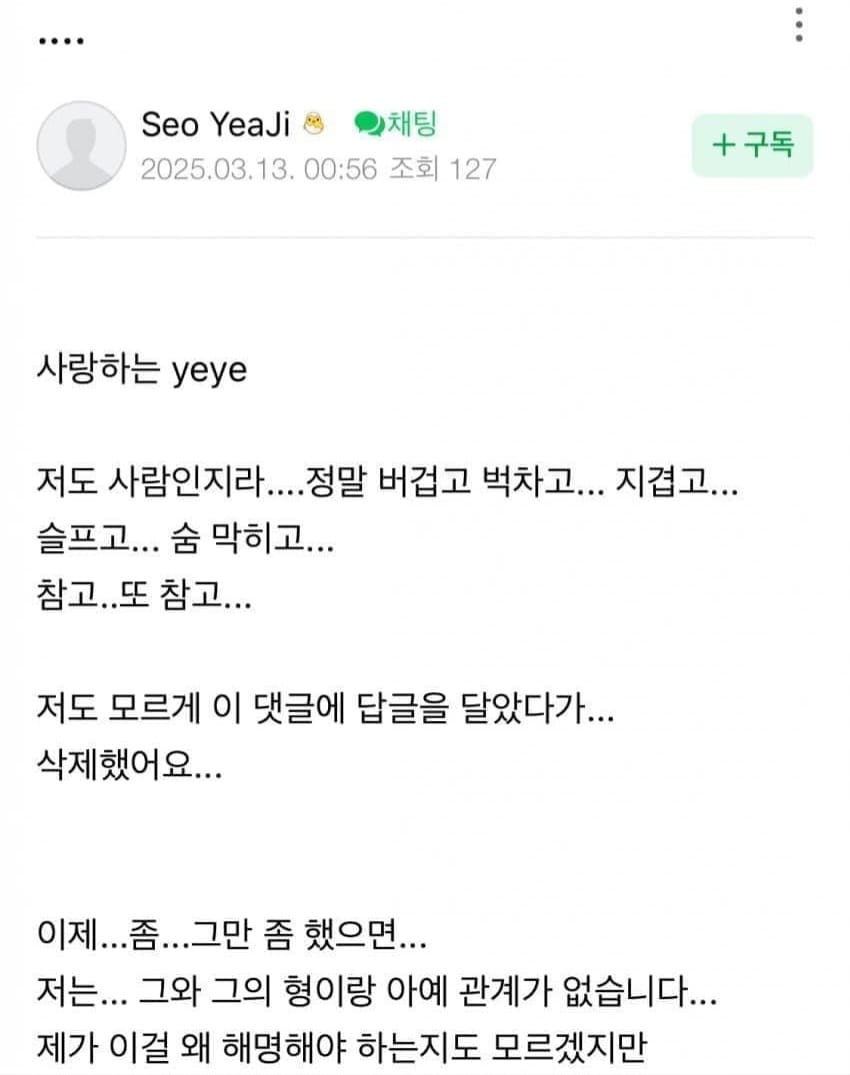This screenshot has height=1075, width=850.
Task: Select the sentence ending 관계가 없습니다...
Action: [x=376, y=991]
